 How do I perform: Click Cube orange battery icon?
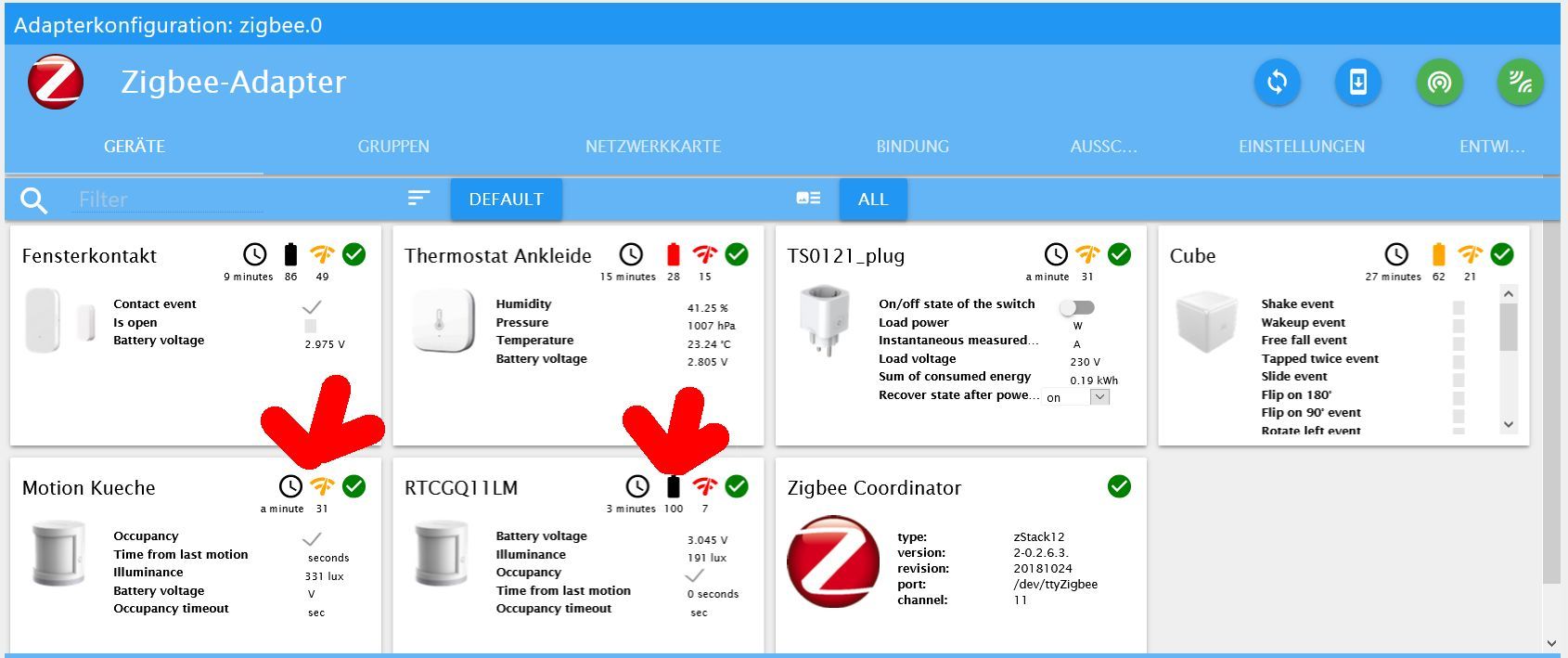[x=1438, y=254]
